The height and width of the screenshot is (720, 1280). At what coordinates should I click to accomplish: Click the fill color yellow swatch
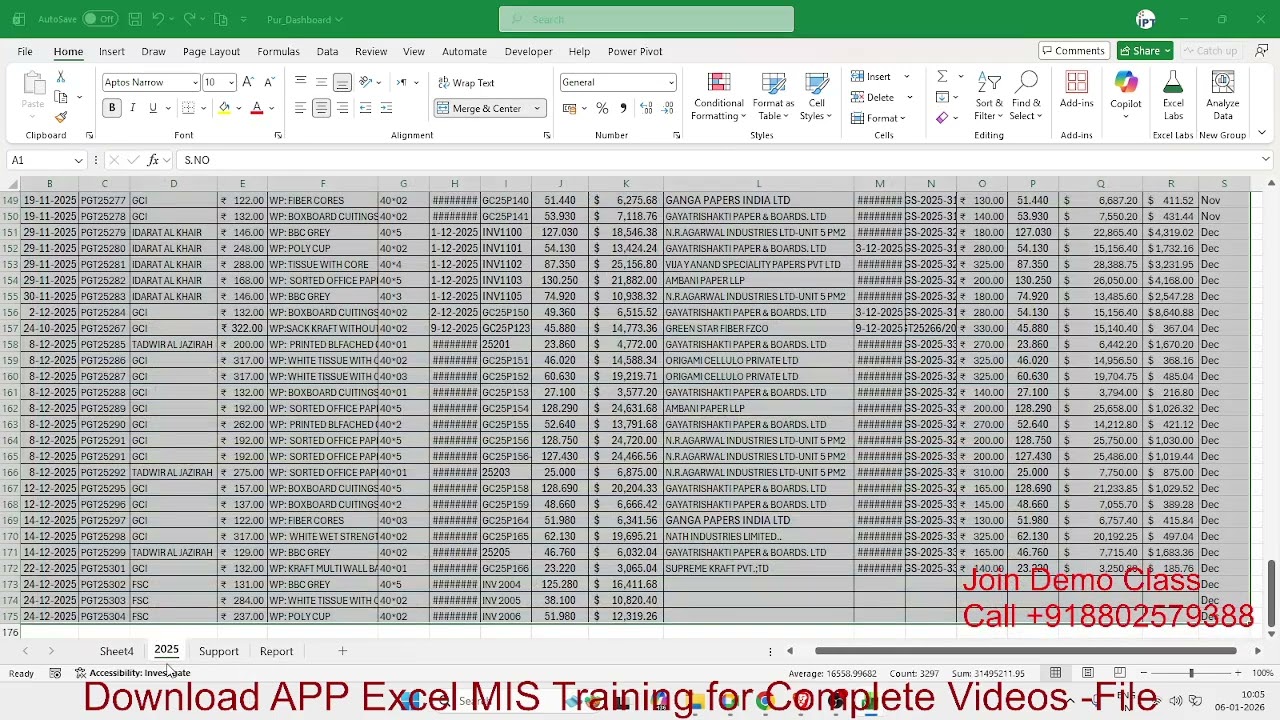click(x=224, y=108)
